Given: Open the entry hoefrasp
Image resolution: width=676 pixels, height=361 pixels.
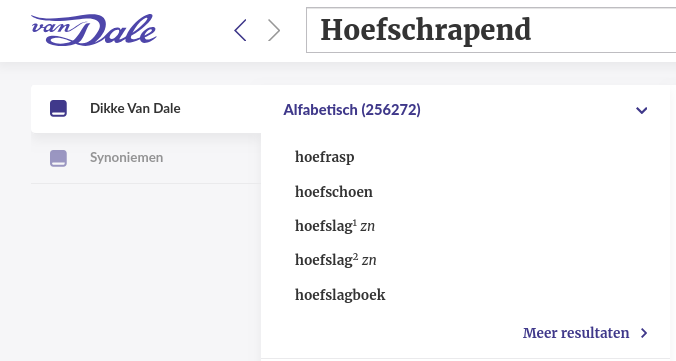Looking at the screenshot, I should [325, 157].
